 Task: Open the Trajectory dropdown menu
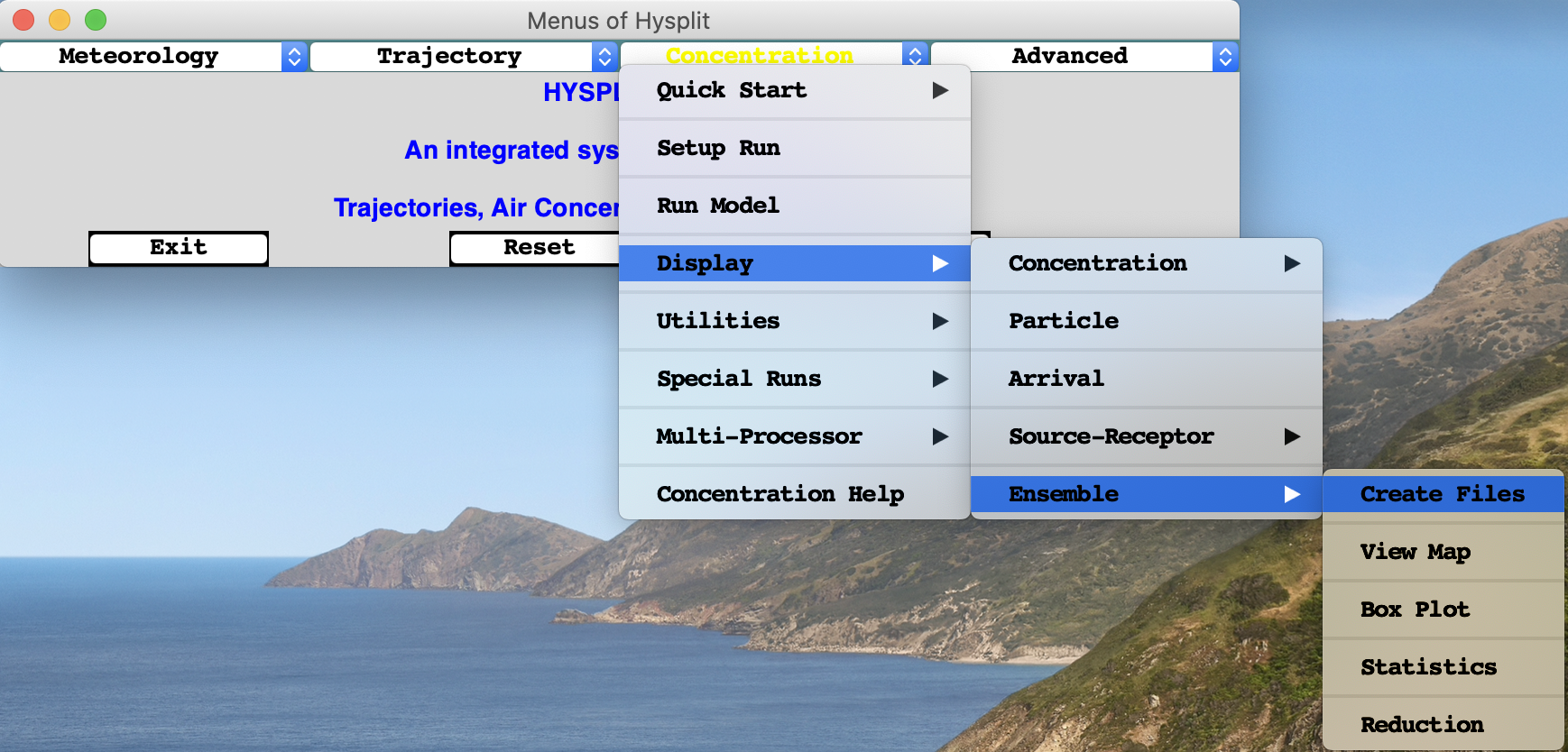pos(463,56)
